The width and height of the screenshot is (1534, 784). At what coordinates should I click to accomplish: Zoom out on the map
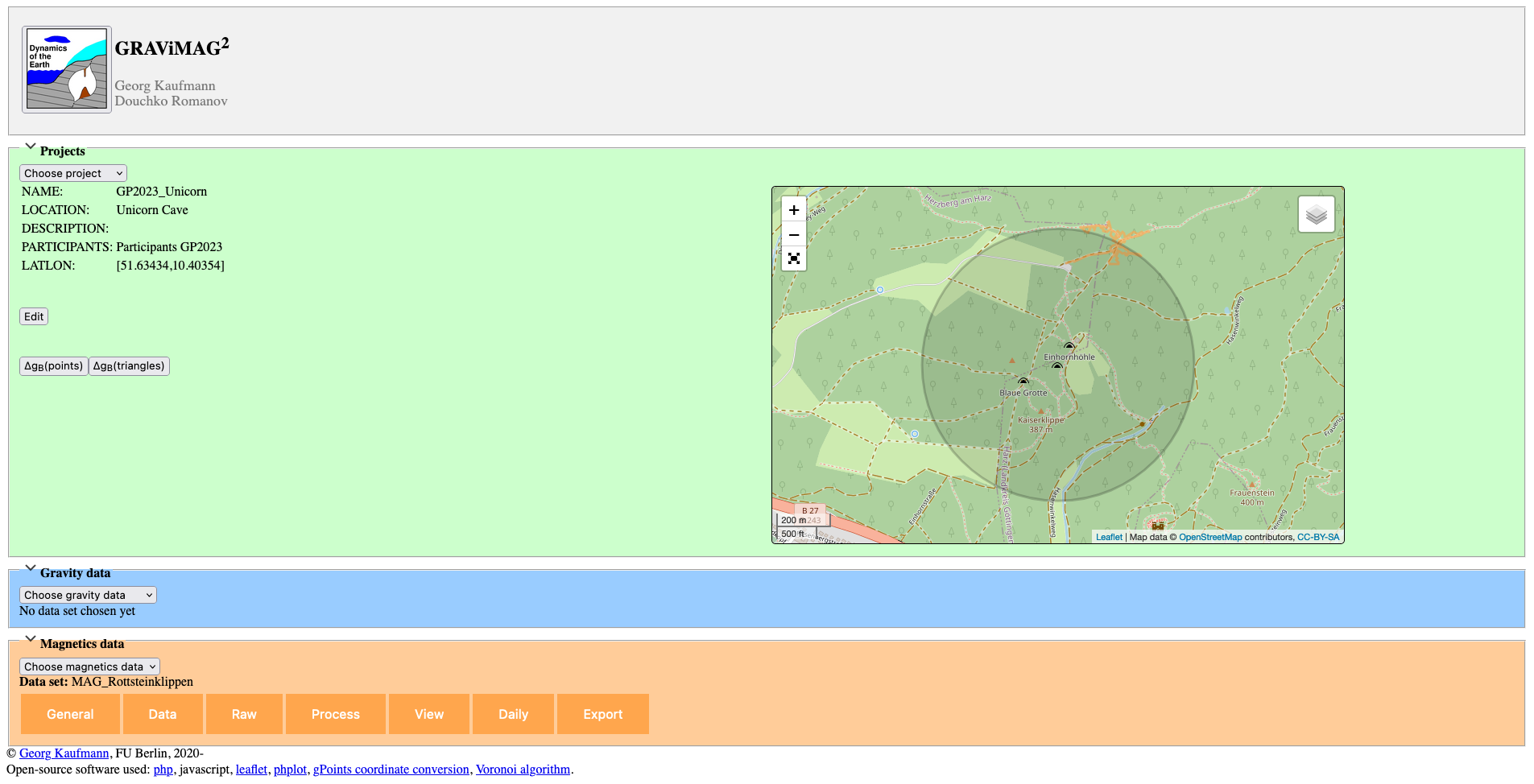[x=793, y=235]
